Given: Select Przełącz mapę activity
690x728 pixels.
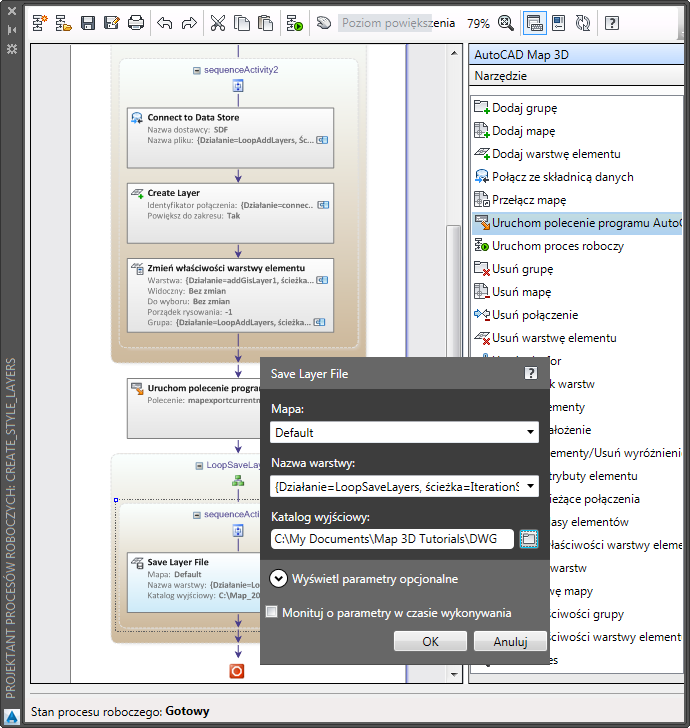Looking at the screenshot, I should coord(577,200).
